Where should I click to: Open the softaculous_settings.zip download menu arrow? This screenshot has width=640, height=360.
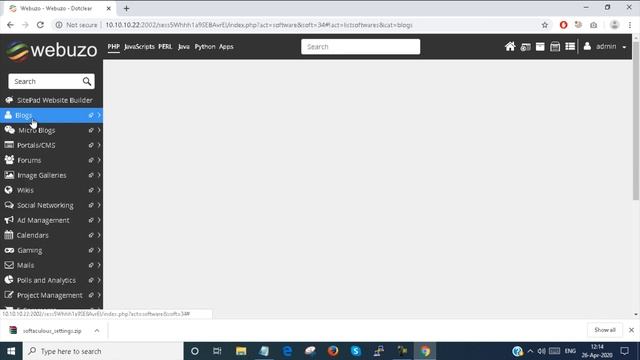97,331
